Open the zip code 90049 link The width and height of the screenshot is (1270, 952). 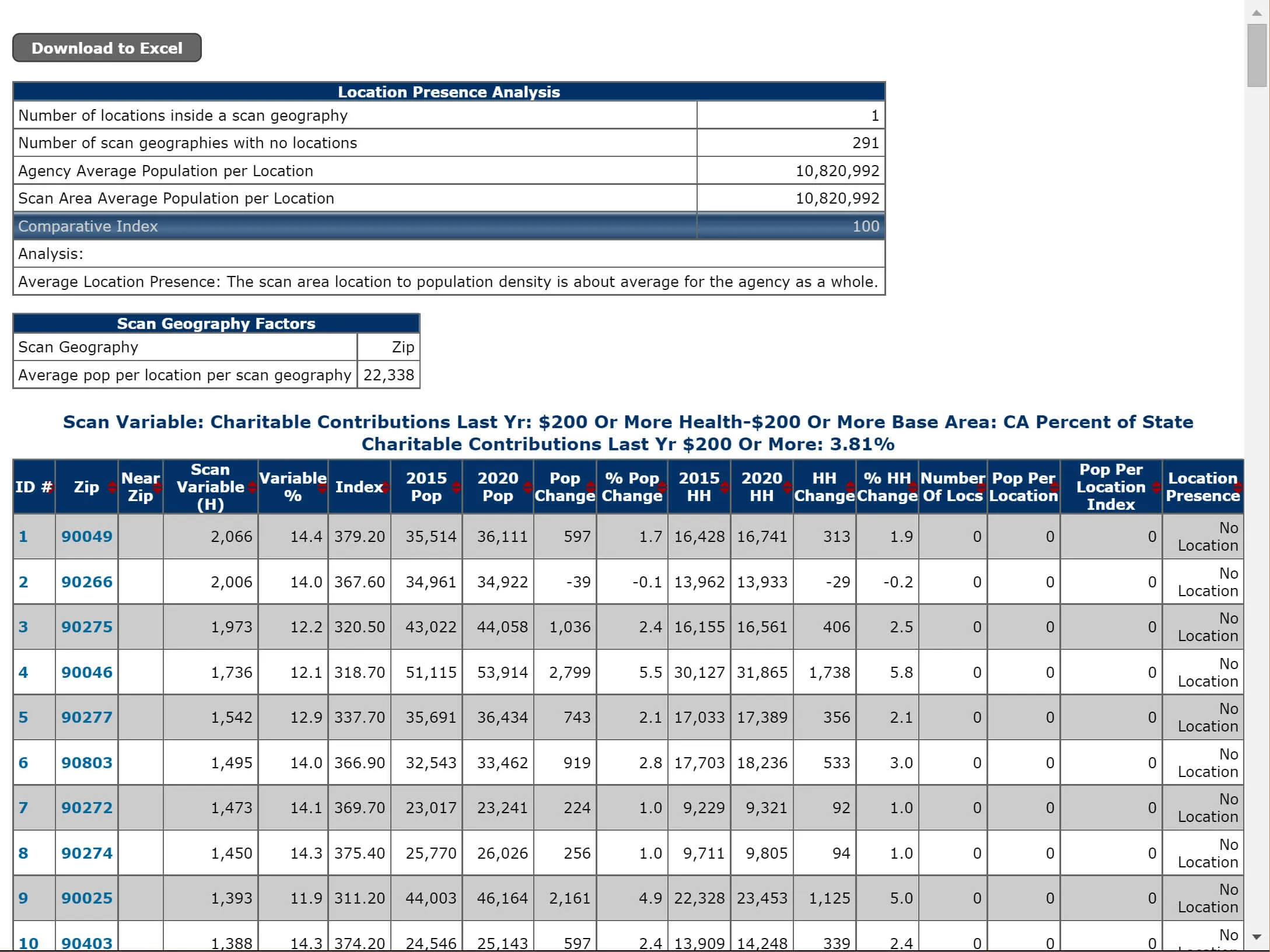[x=86, y=537]
